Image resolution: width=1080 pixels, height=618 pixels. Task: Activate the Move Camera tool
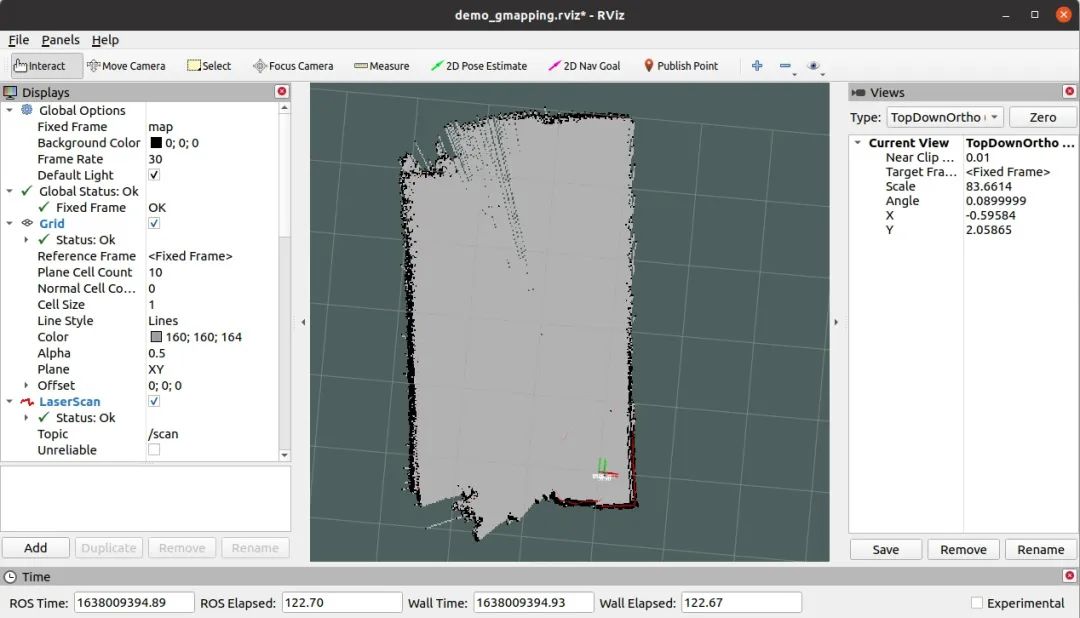126,65
